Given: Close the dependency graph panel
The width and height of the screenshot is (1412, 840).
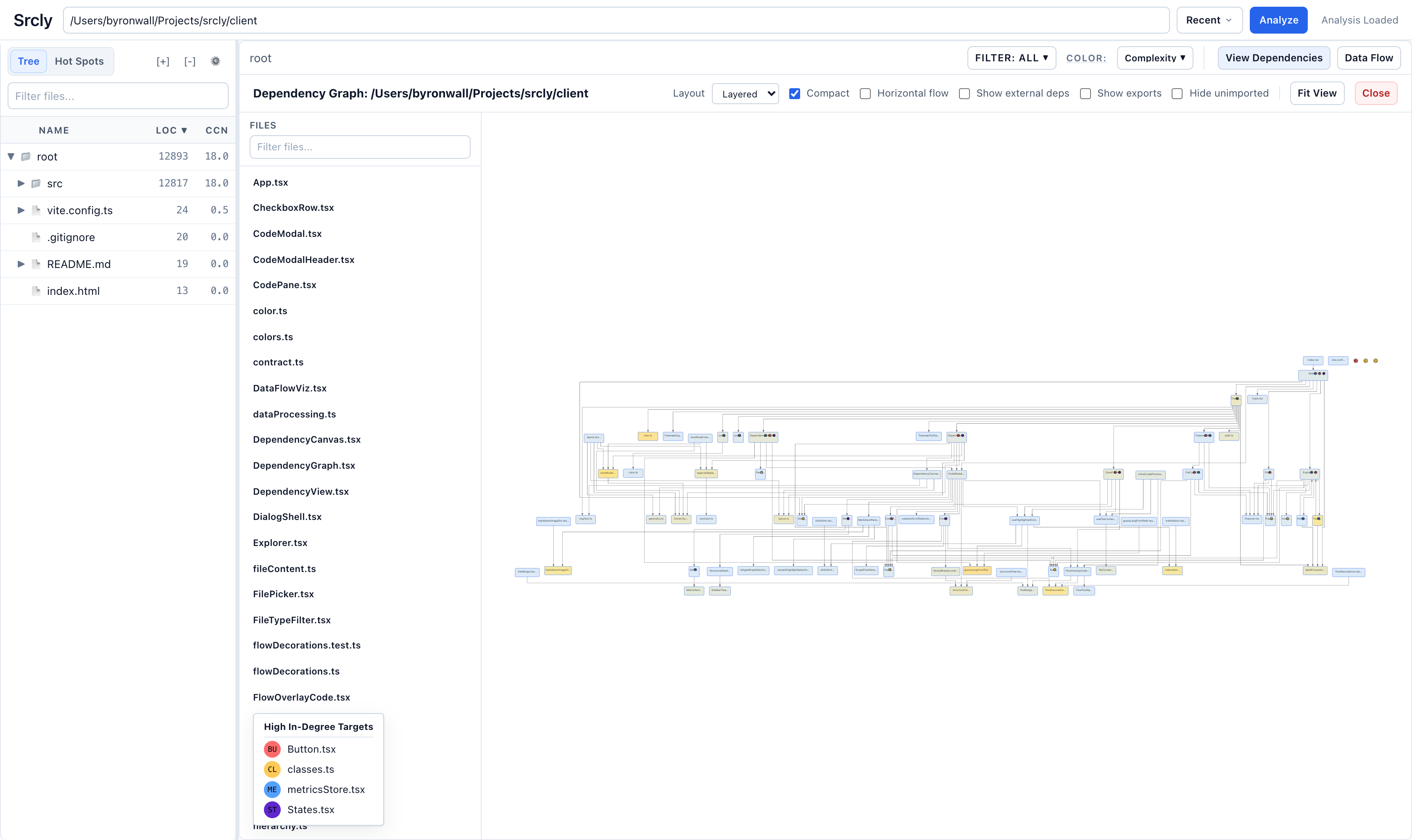Looking at the screenshot, I should coord(1376,93).
